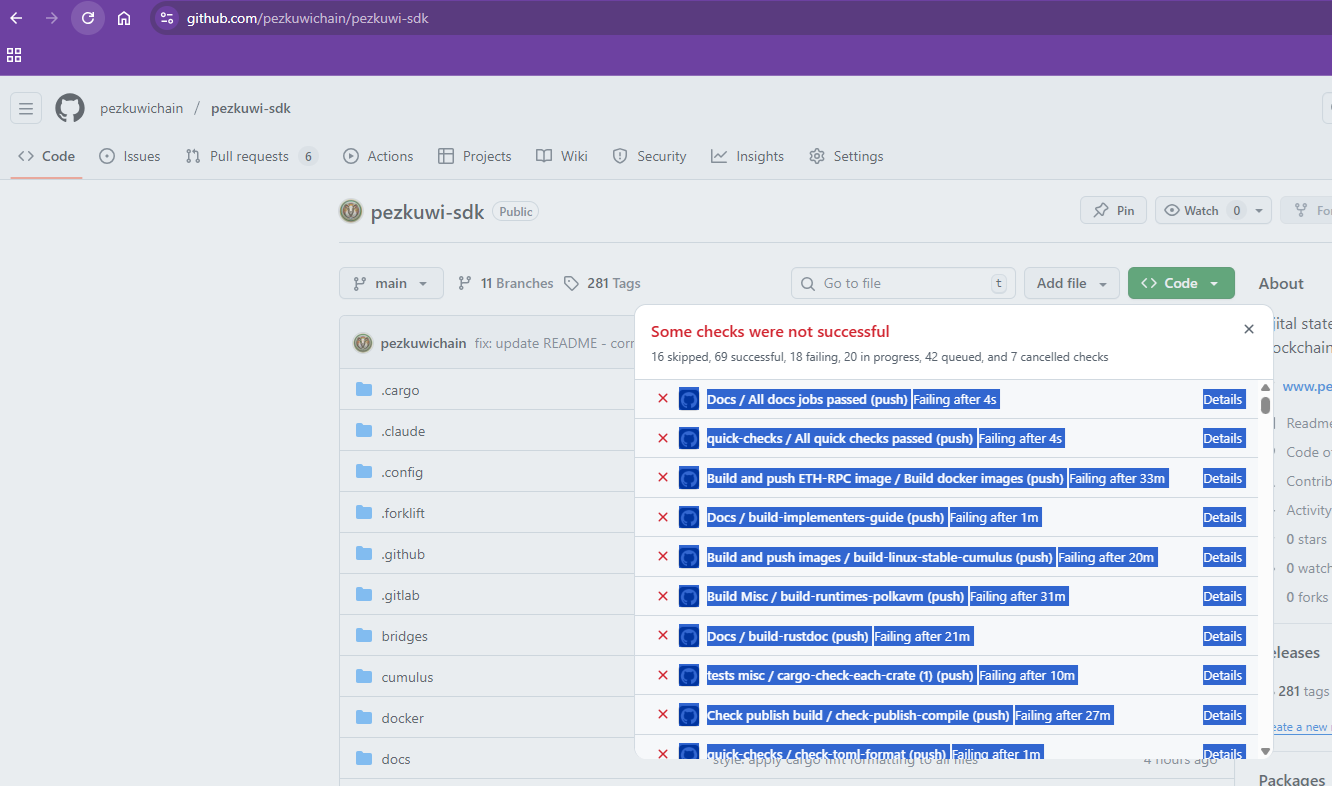Open the green Code dropdown button
This screenshot has width=1332, height=786.
(x=1181, y=283)
